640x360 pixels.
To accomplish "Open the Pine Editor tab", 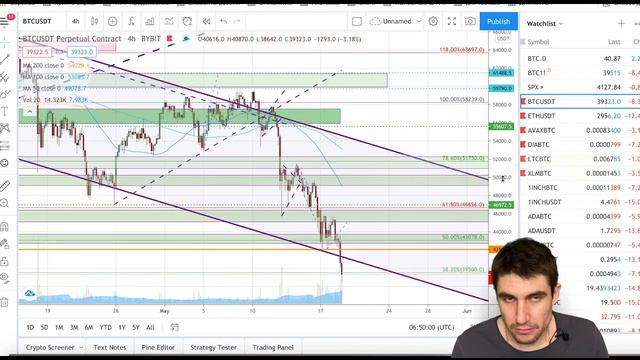I will point(158,347).
